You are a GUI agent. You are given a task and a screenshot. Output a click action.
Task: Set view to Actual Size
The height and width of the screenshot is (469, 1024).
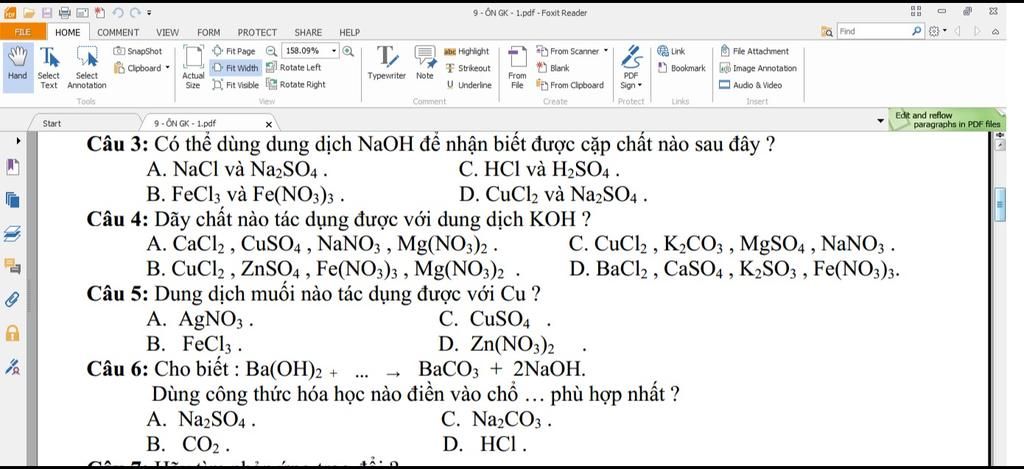(x=193, y=67)
